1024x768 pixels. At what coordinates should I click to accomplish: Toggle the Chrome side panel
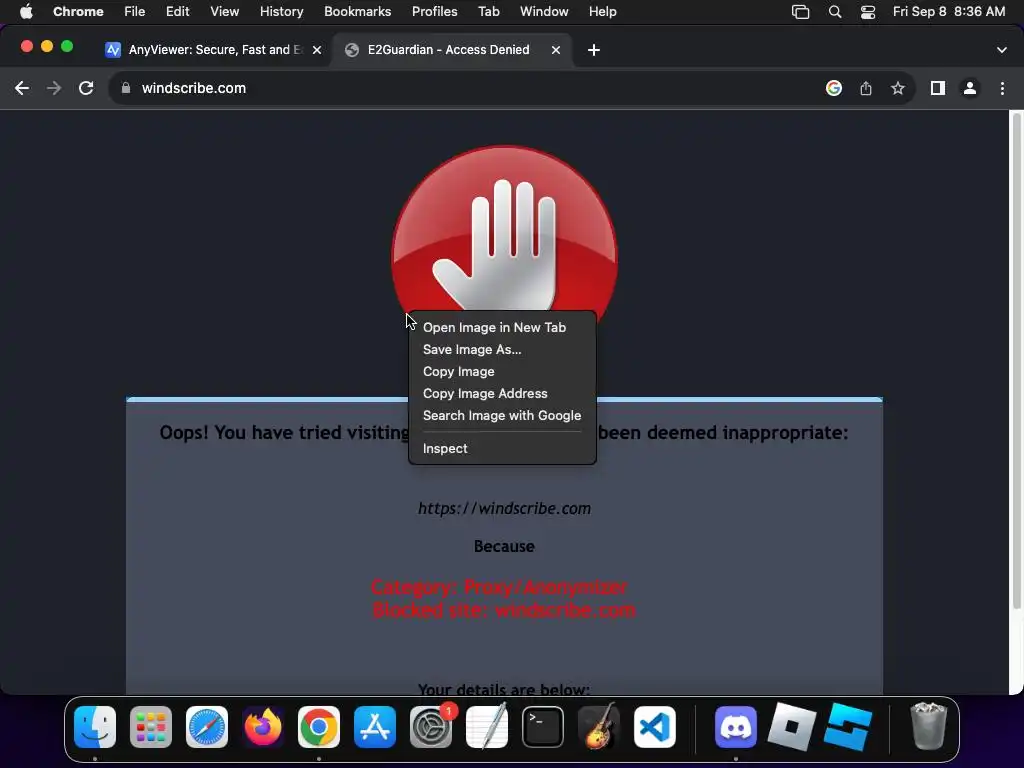pyautogui.click(x=938, y=88)
